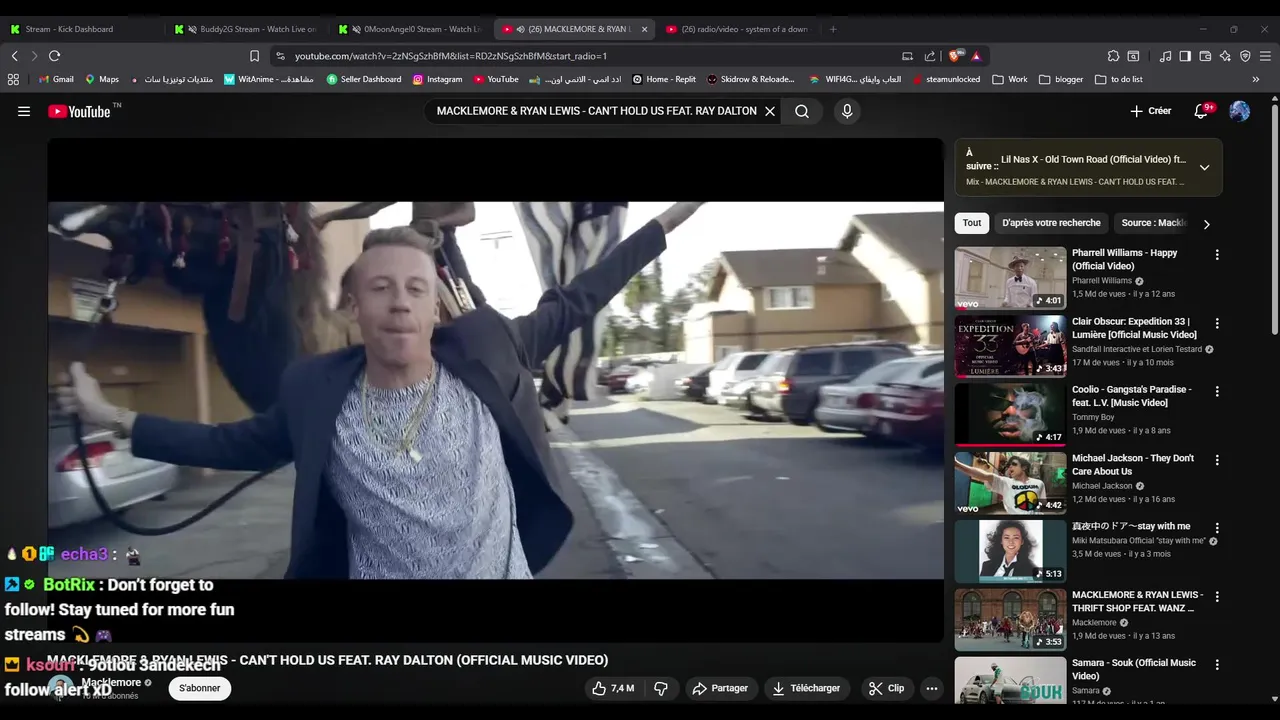Dislike the video with thumbs down
Viewport: 1280px width, 720px height.
(x=661, y=688)
